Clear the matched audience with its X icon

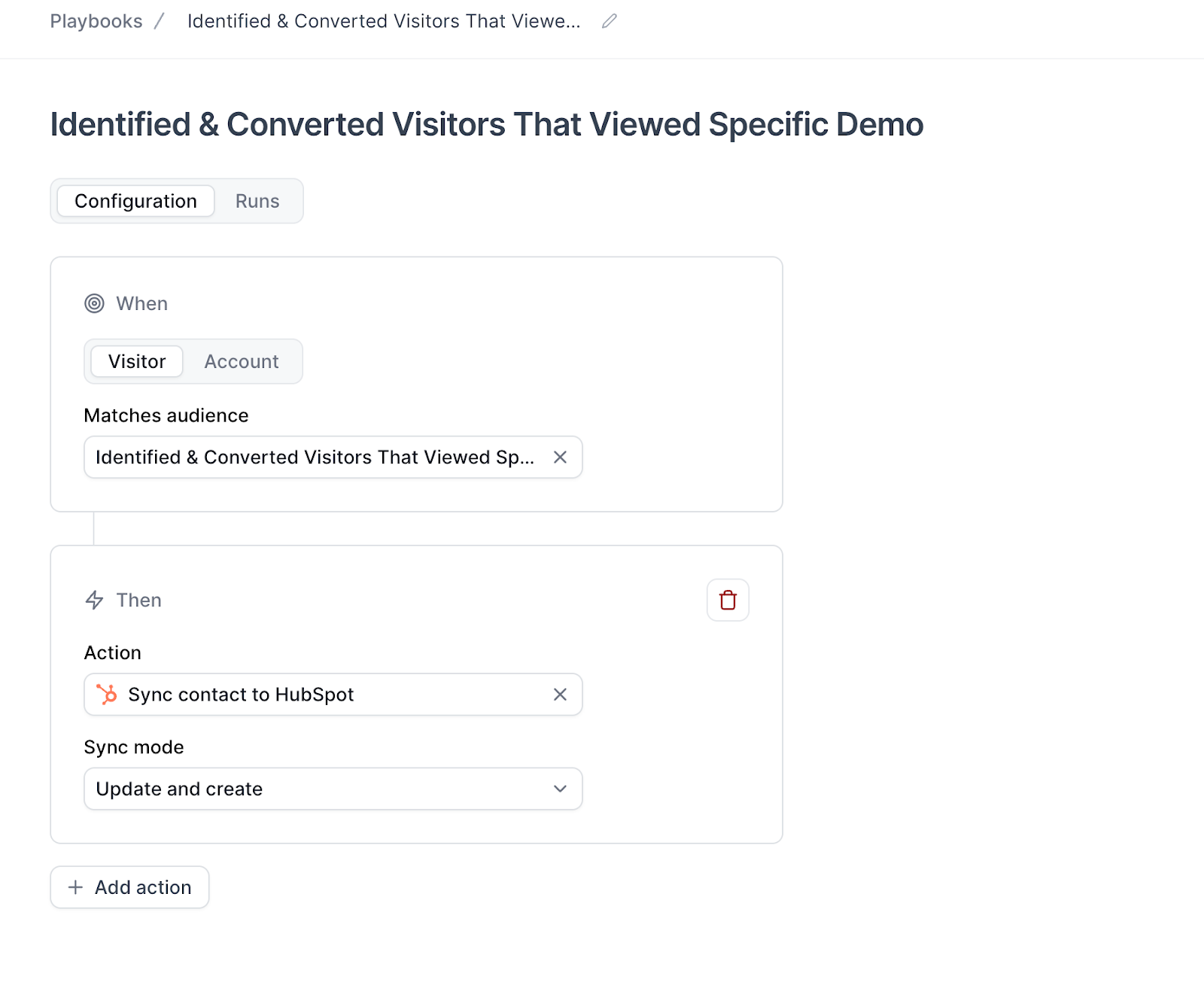coord(560,458)
